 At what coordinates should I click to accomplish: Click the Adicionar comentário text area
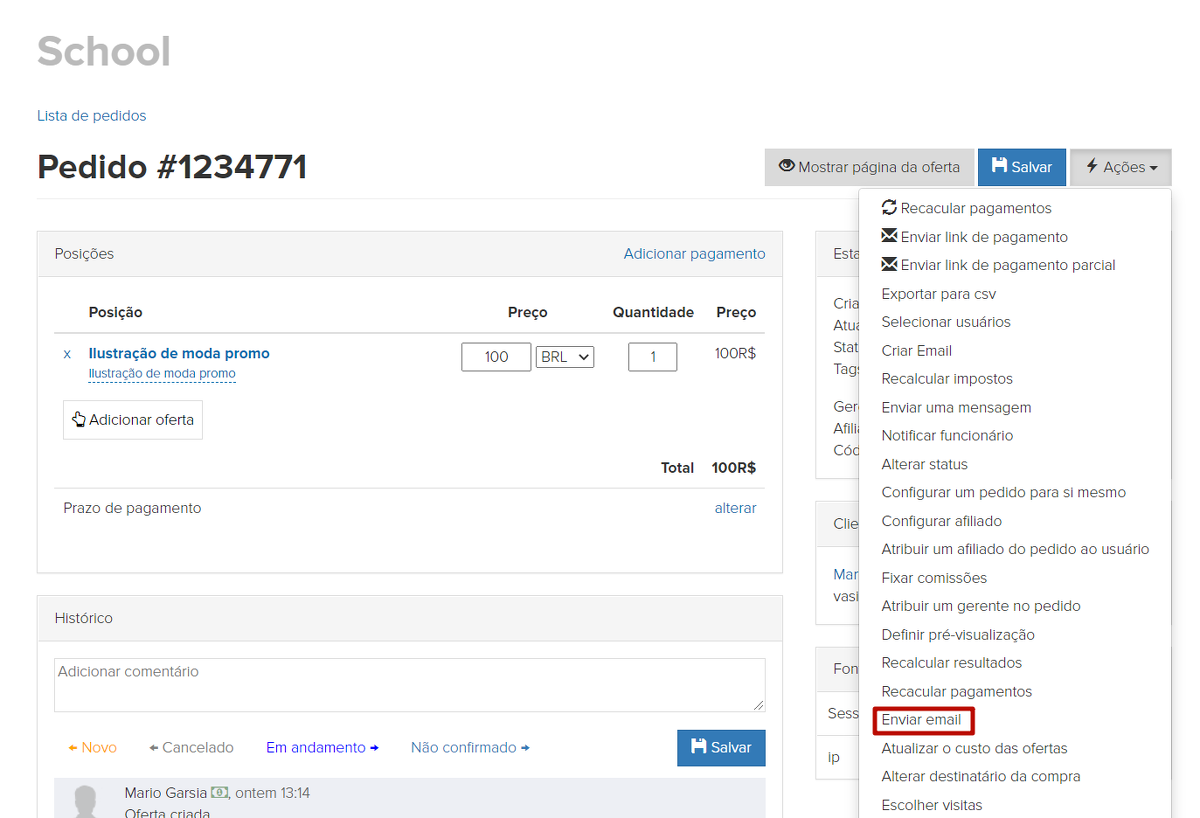[409, 685]
